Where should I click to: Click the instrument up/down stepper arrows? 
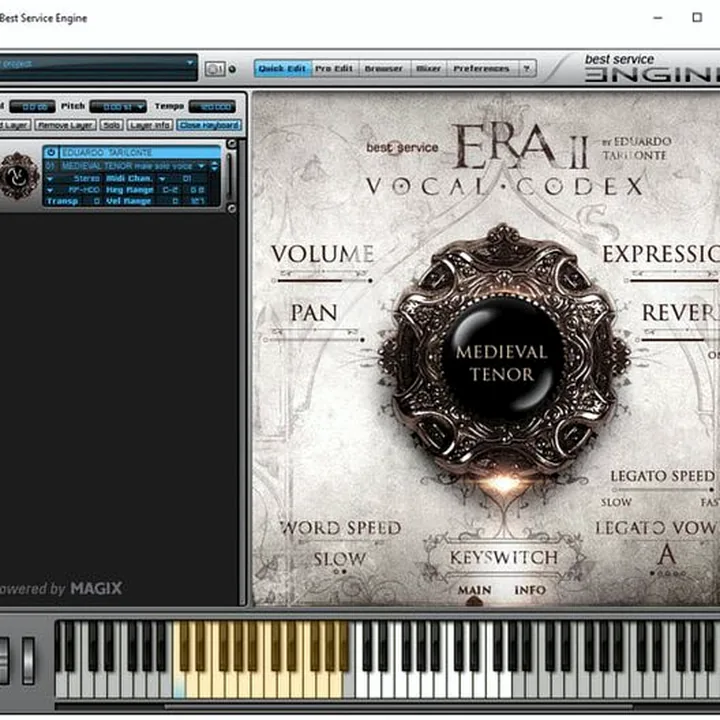[214, 166]
